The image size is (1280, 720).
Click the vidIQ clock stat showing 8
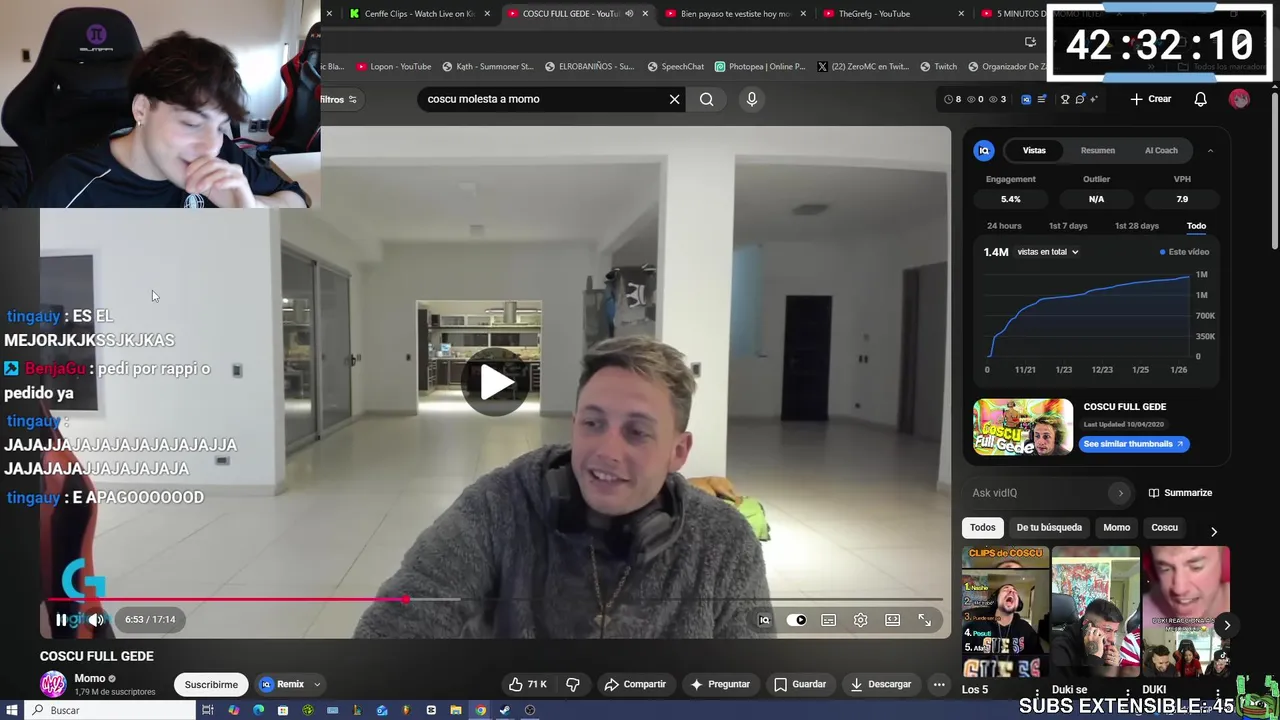tap(952, 99)
